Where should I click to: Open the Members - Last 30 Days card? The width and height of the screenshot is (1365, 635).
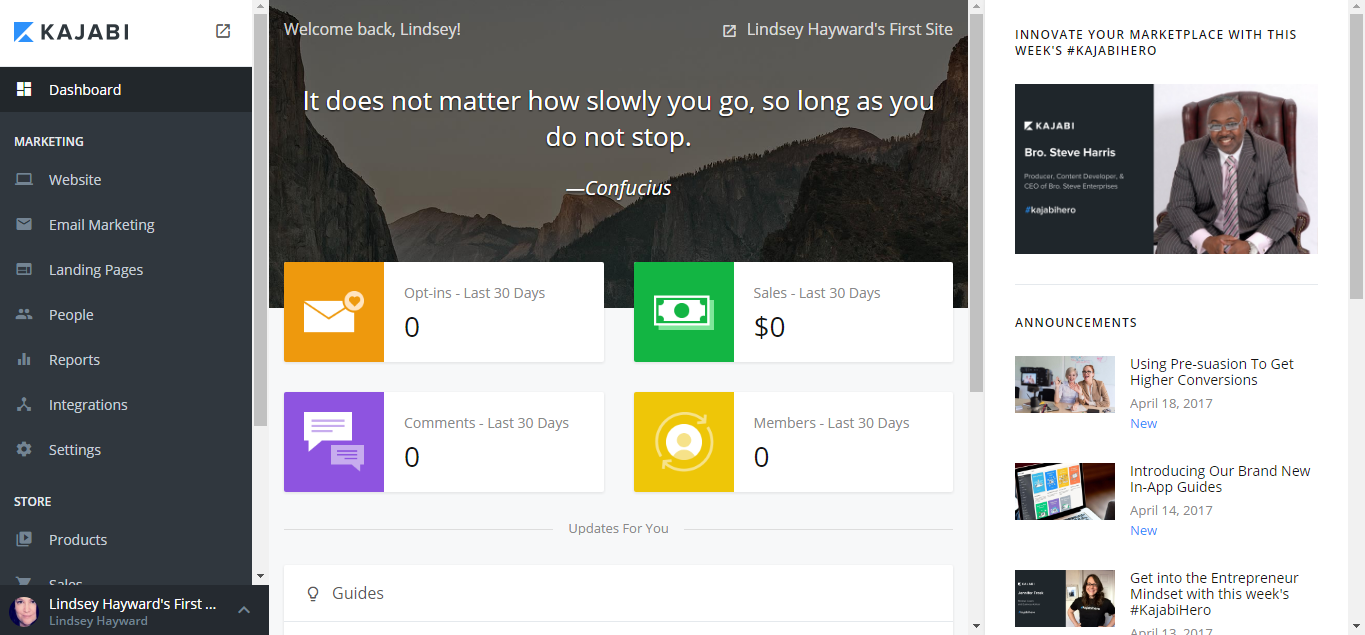793,442
